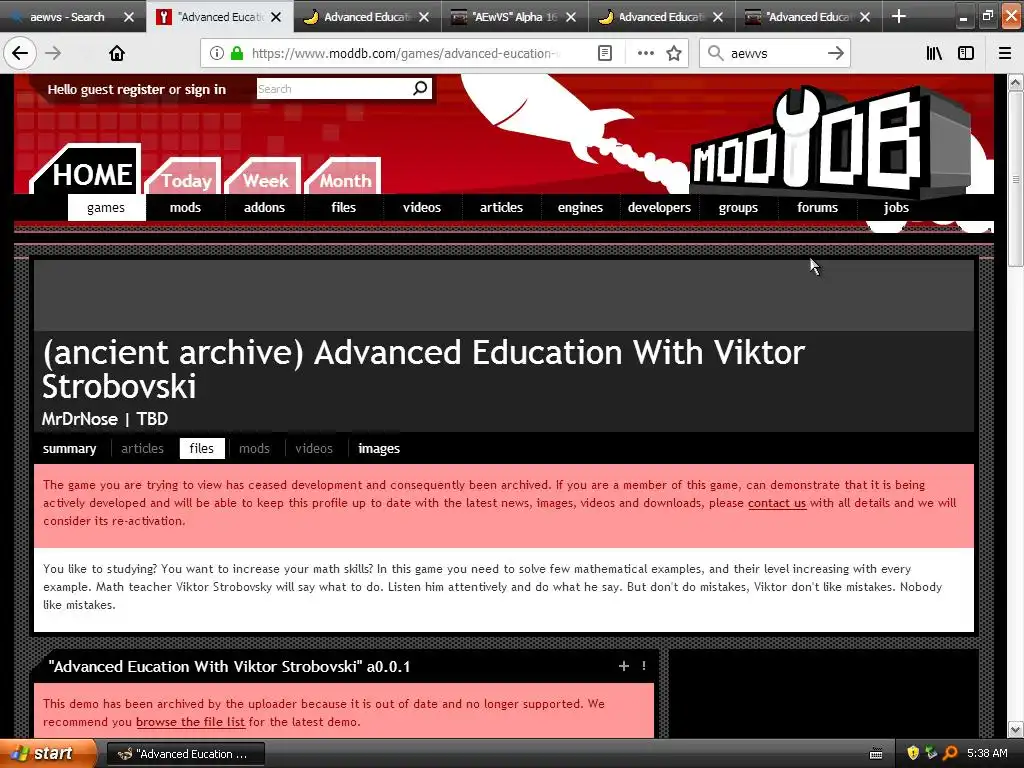This screenshot has width=1024, height=768.
Task: Show site information icon in address bar
Action: (217, 53)
